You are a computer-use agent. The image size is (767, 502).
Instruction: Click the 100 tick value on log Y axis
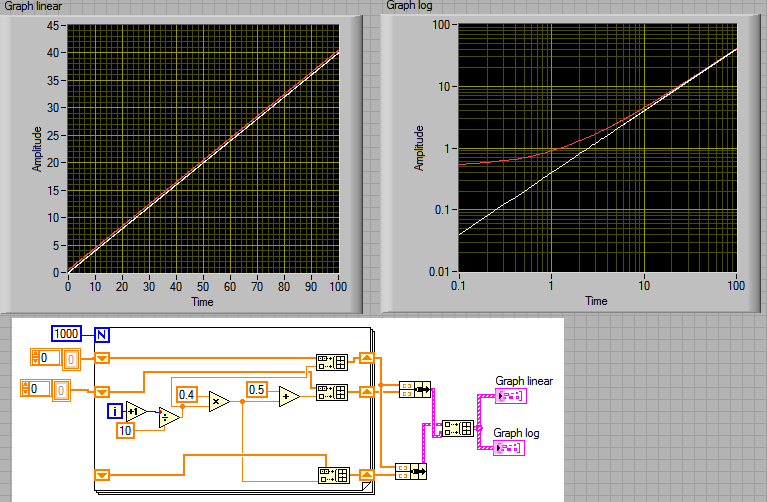coord(441,24)
